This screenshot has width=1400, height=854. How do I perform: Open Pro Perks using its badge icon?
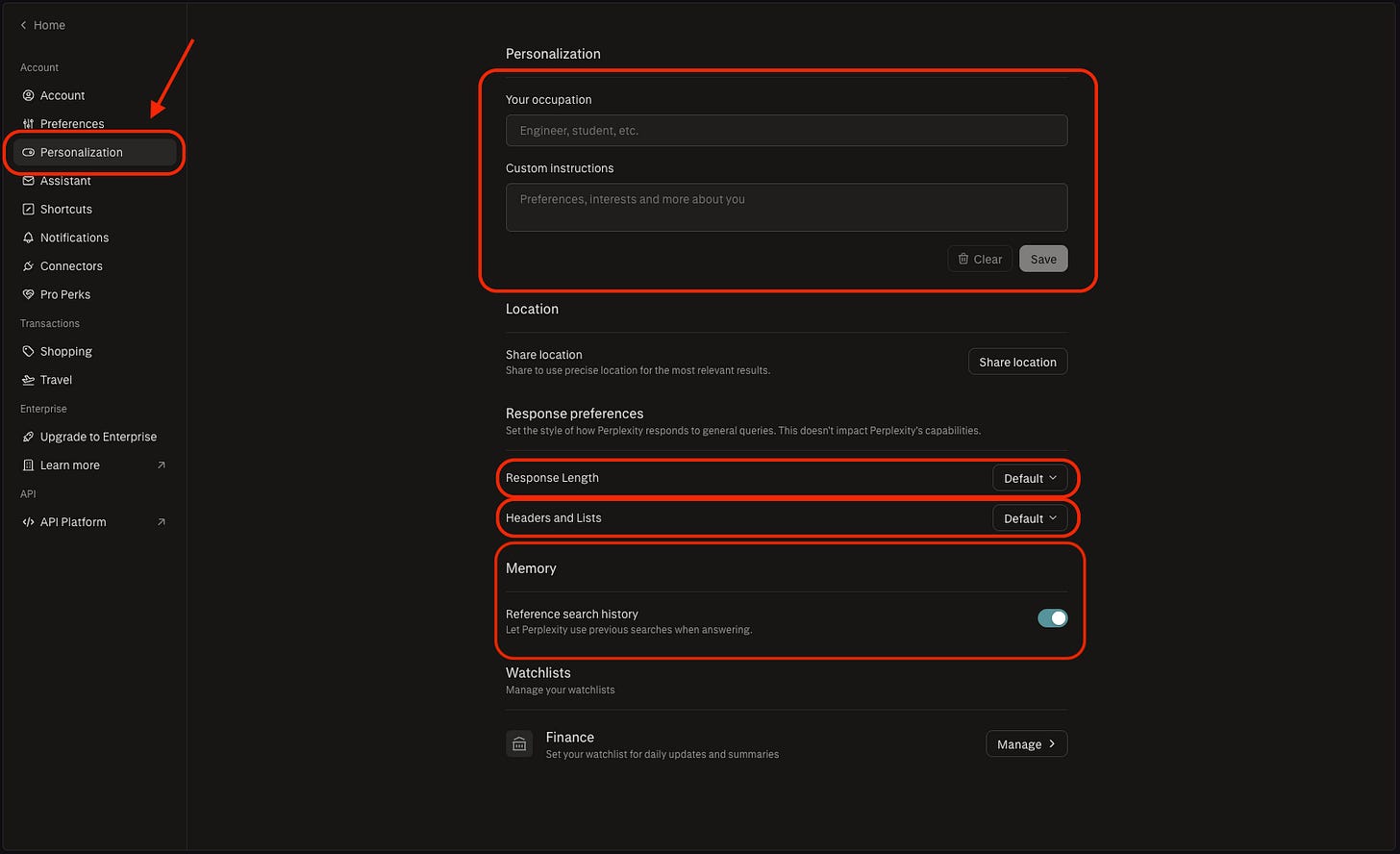pos(28,294)
